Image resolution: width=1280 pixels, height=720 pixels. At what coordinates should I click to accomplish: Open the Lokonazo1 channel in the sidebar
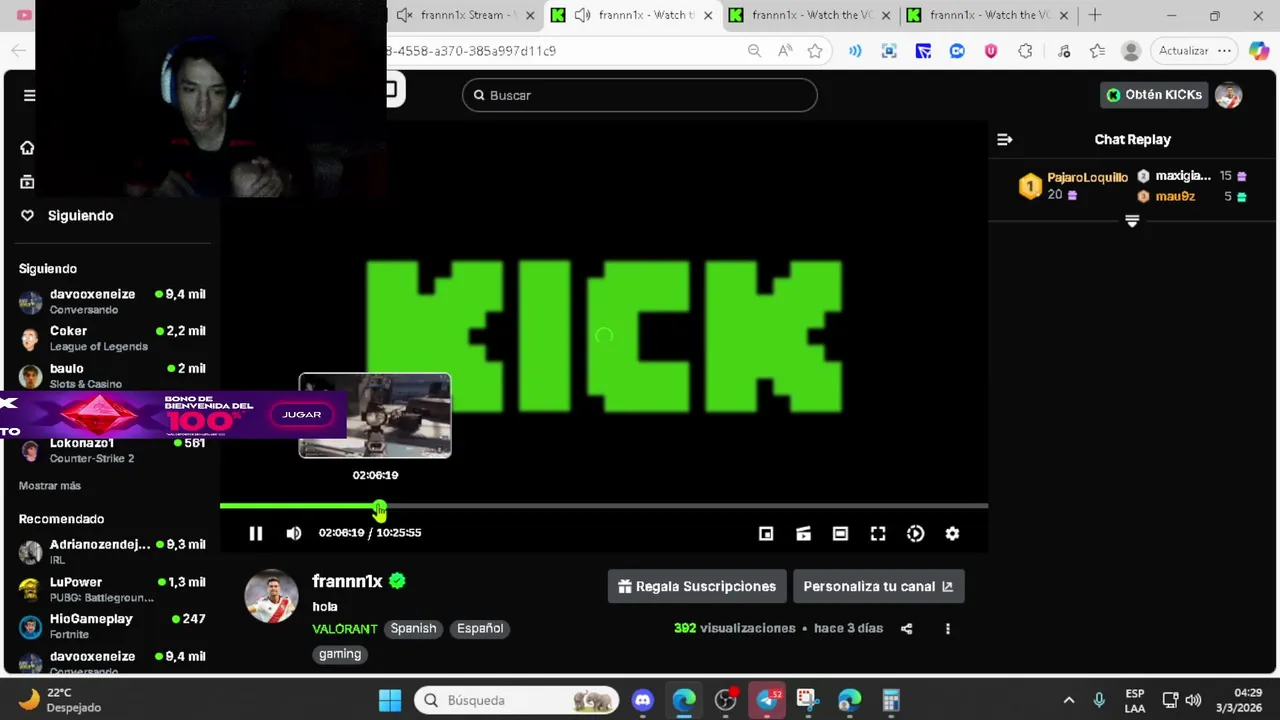(x=112, y=450)
